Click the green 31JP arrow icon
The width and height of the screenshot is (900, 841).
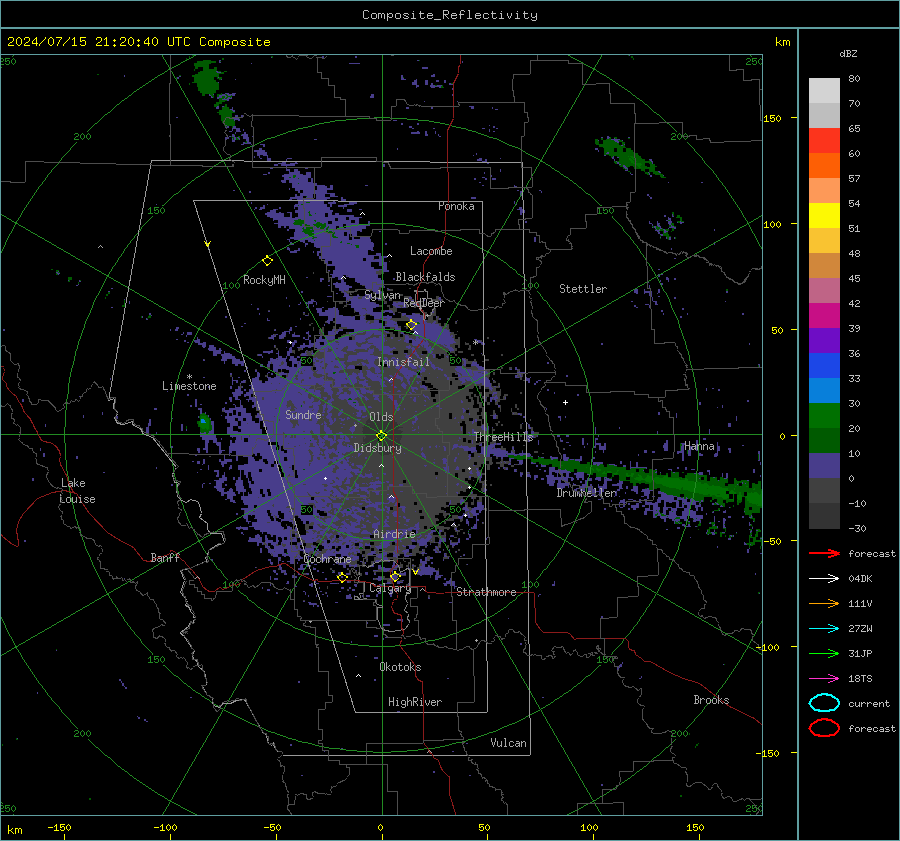click(824, 653)
